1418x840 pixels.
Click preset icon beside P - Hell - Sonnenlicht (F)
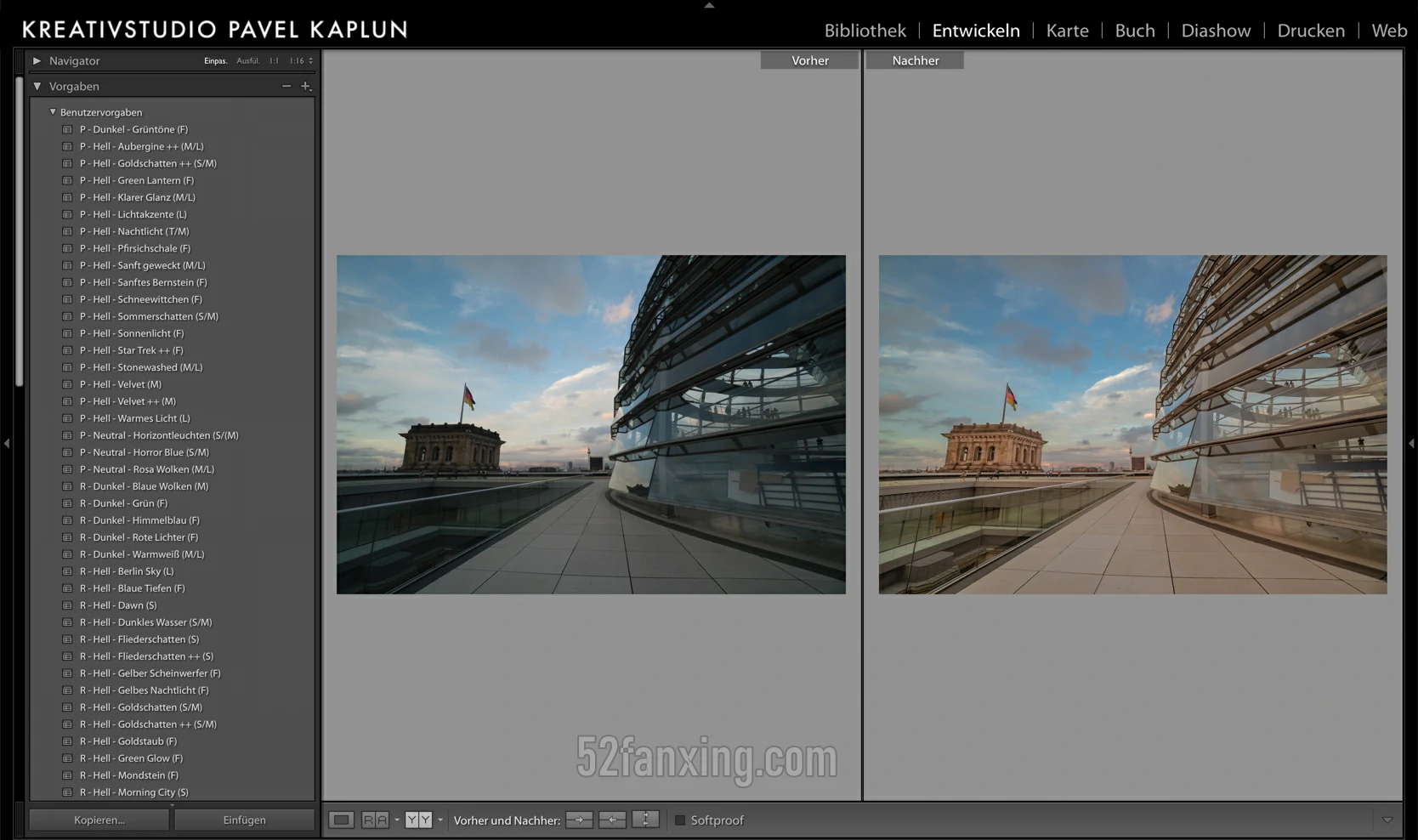(x=67, y=333)
